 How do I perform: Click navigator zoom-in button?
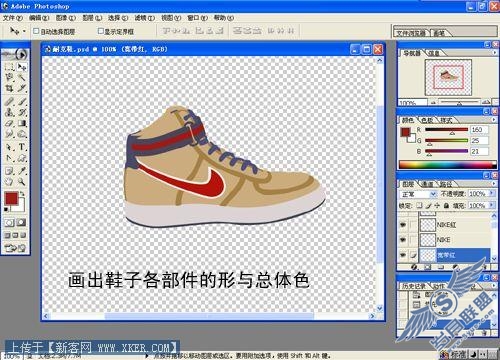click(x=486, y=102)
